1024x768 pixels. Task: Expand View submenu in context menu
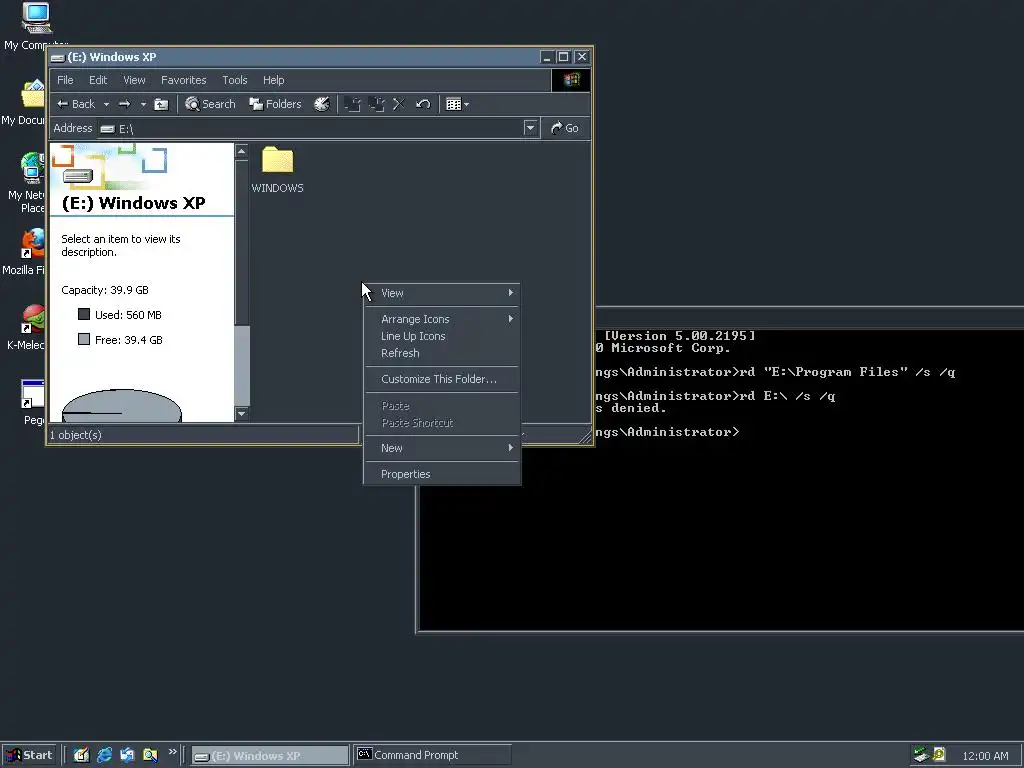coord(442,293)
